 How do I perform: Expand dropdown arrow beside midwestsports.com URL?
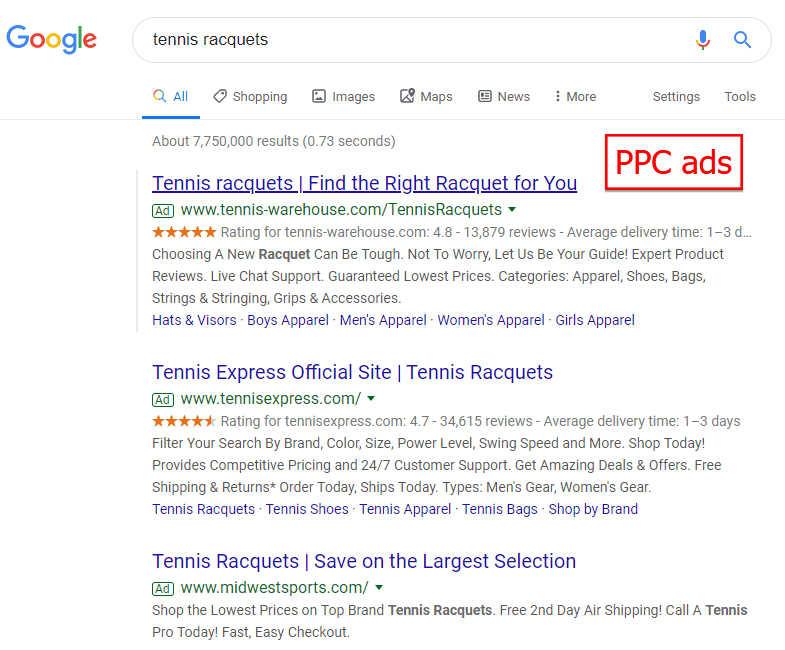[x=379, y=587]
